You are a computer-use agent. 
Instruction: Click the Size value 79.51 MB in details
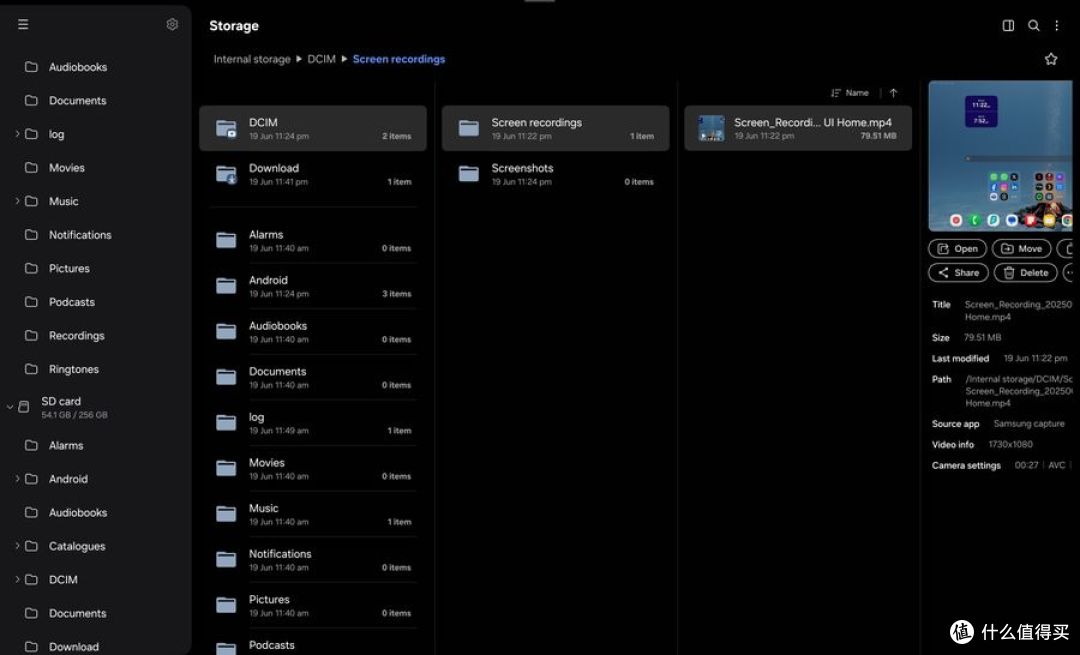pyautogui.click(x=982, y=337)
